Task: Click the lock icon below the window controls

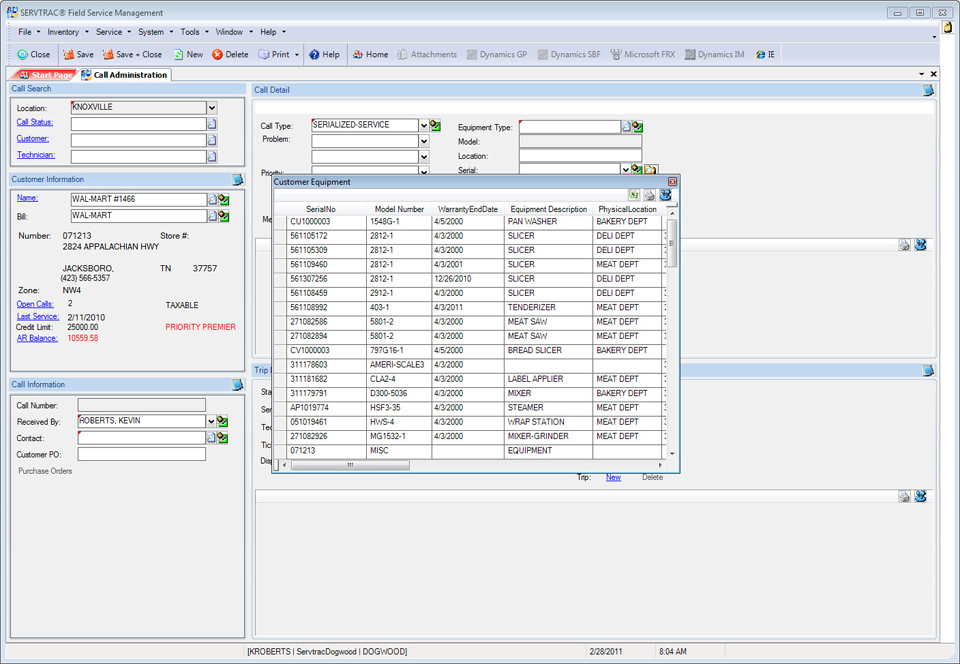Action: pos(948,28)
